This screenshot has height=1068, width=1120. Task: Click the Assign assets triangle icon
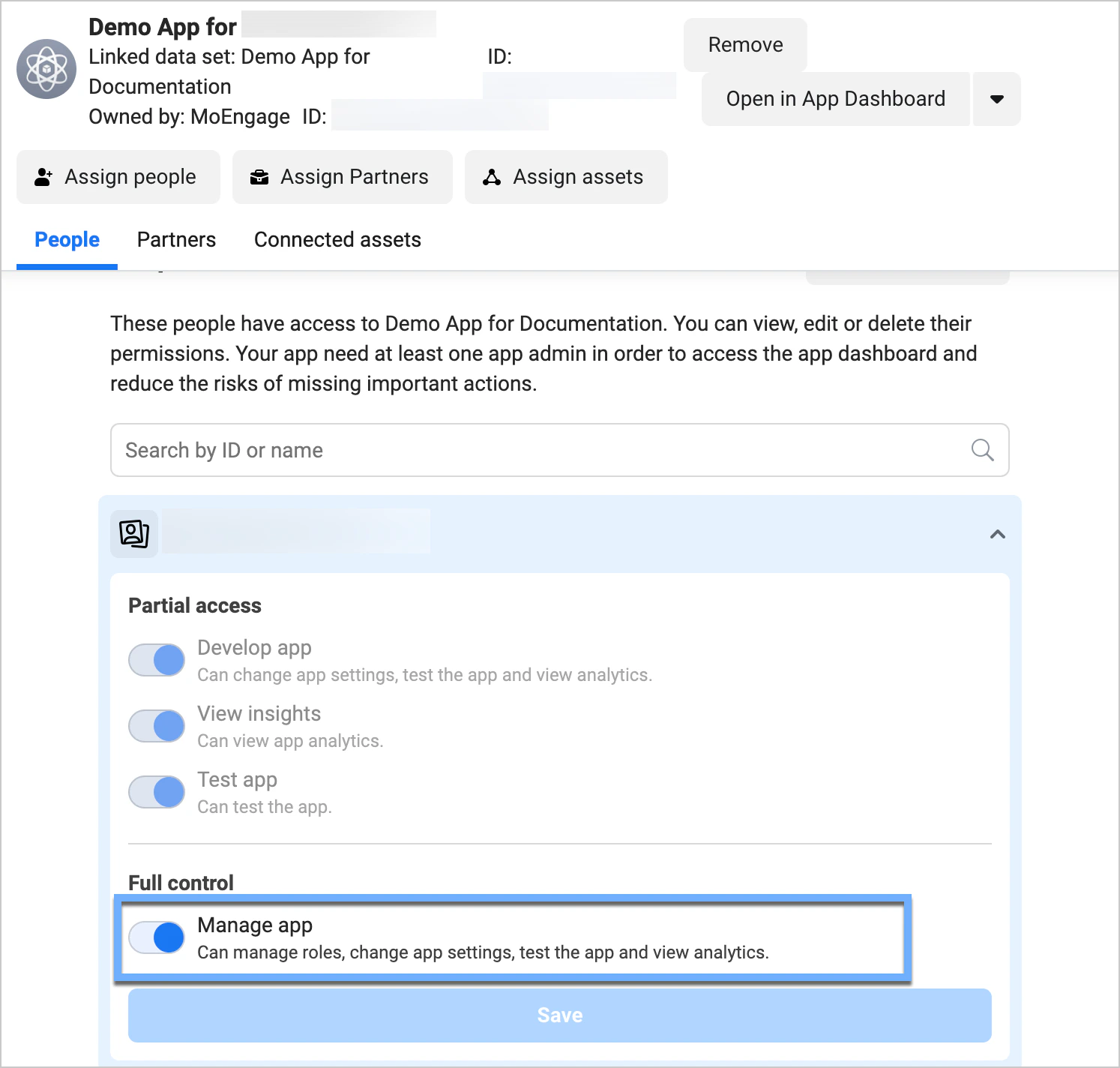[492, 177]
